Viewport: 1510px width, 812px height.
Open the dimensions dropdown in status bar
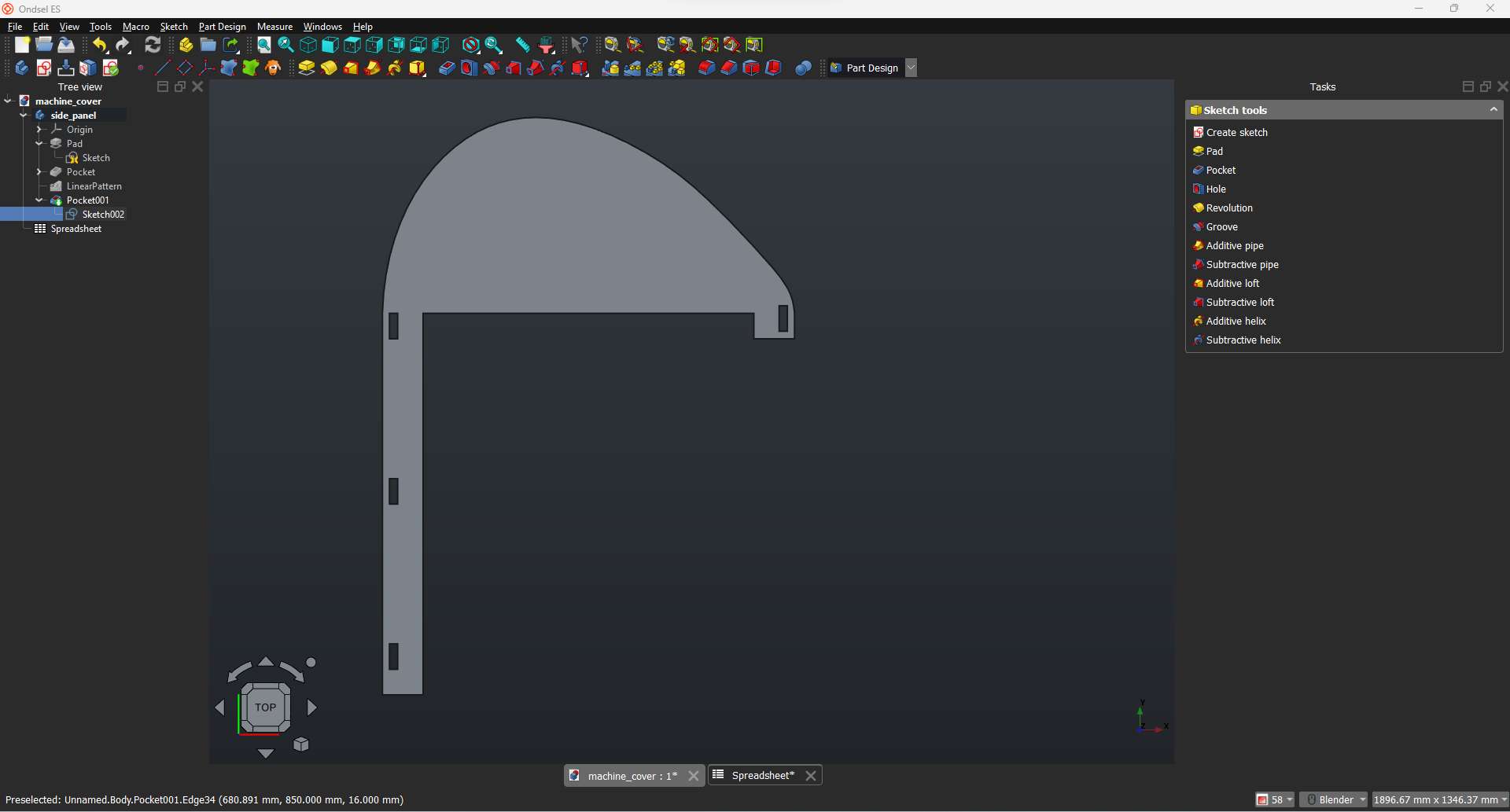[1441, 799]
